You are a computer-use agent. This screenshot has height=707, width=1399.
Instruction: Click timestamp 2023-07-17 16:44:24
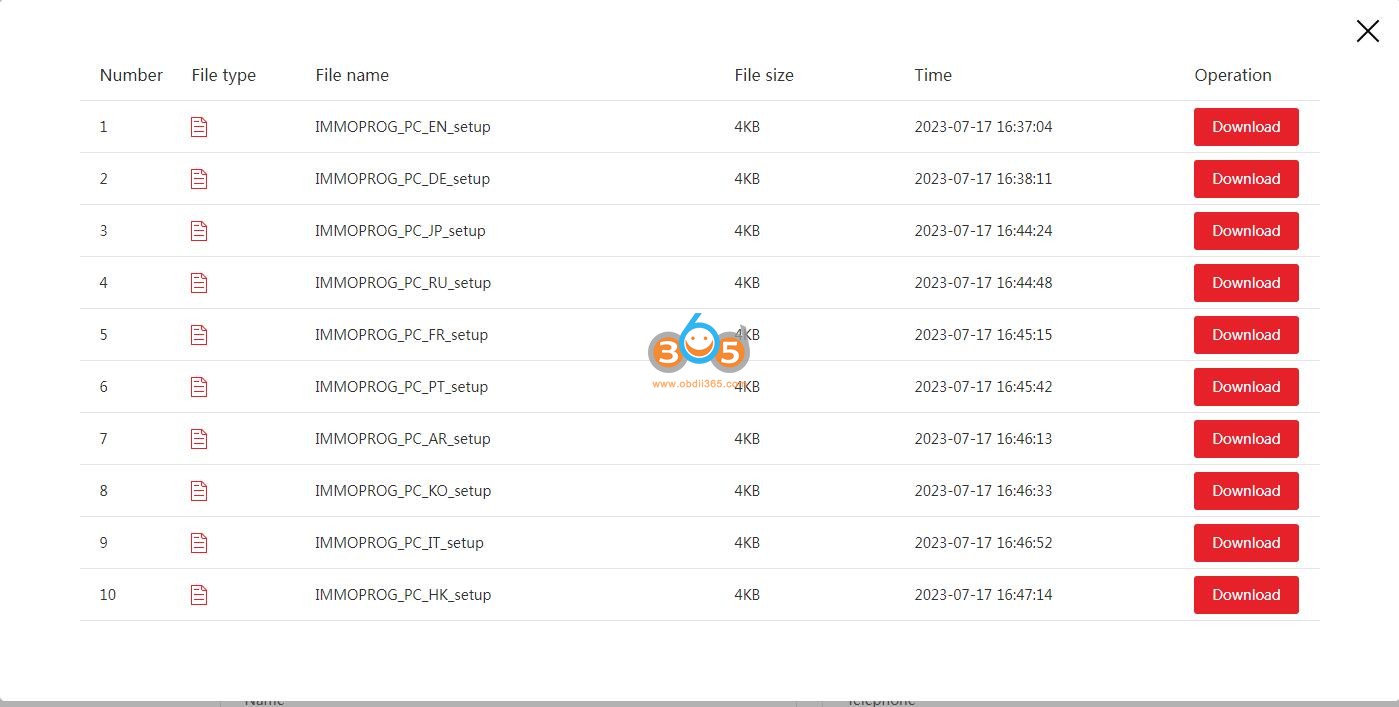[983, 231]
